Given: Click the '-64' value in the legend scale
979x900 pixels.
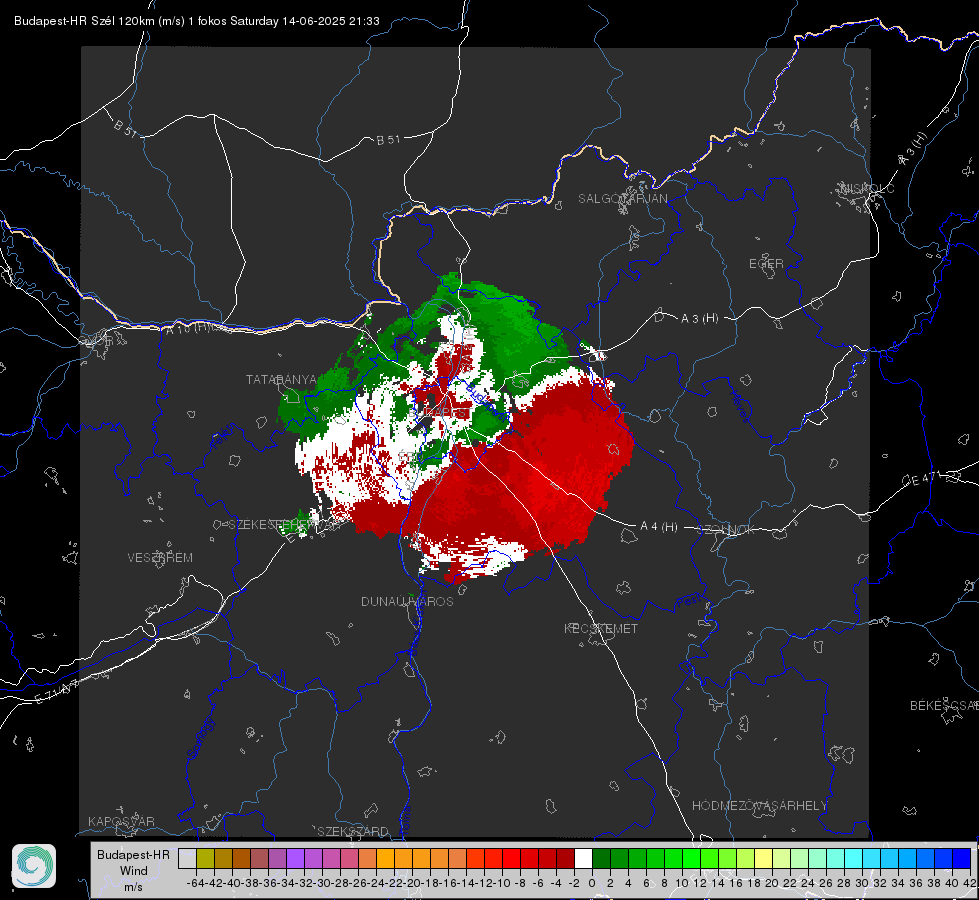Looking at the screenshot, I should click(196, 883).
